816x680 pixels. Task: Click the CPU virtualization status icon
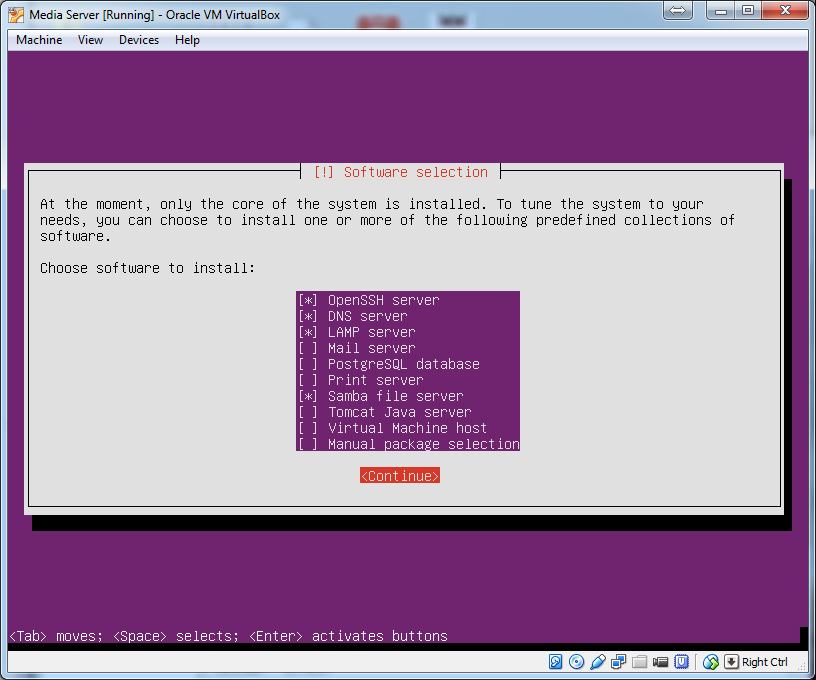681,662
